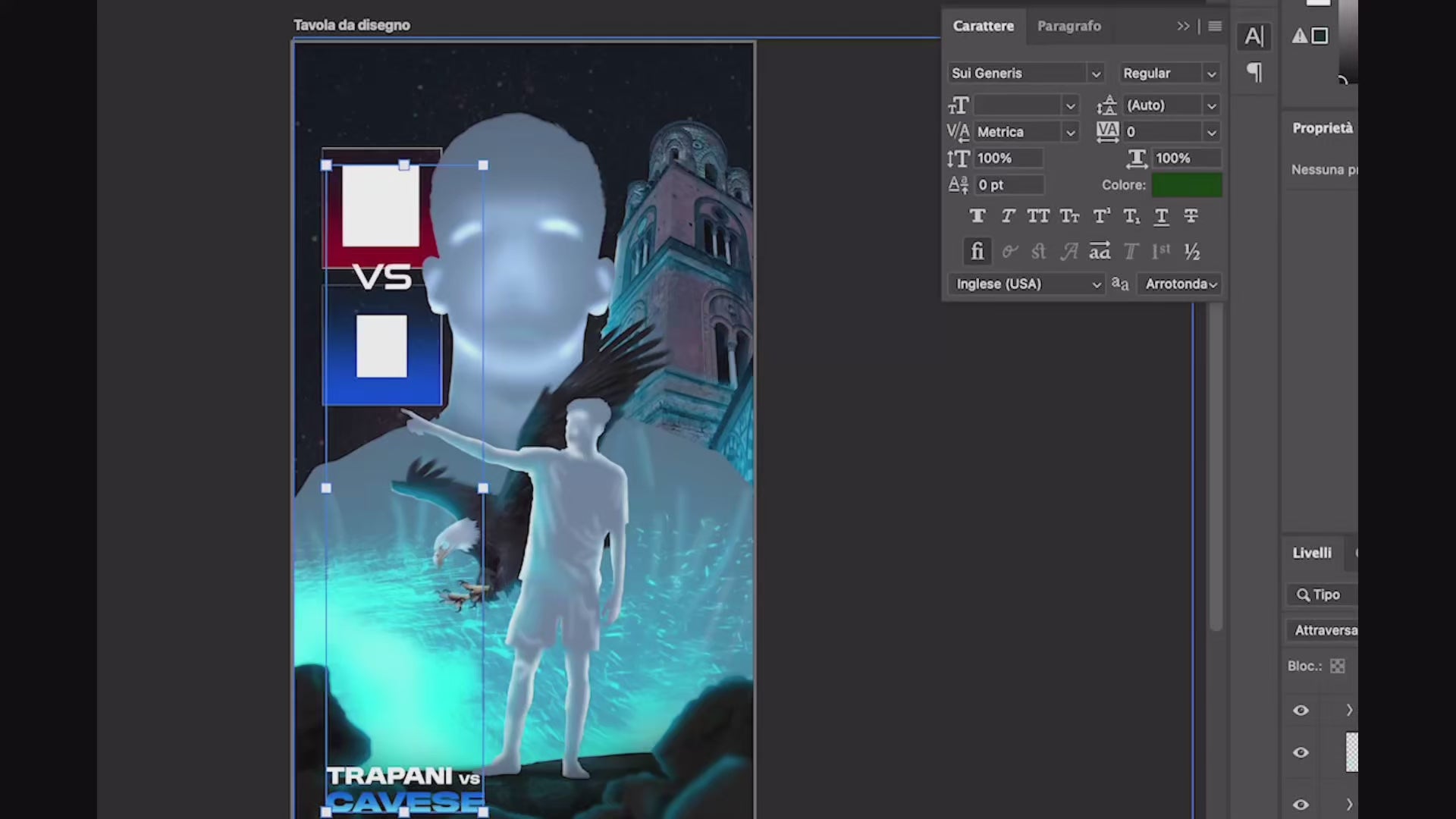
Task: Toggle eye of bottommost visible layer group
Action: (x=1301, y=805)
